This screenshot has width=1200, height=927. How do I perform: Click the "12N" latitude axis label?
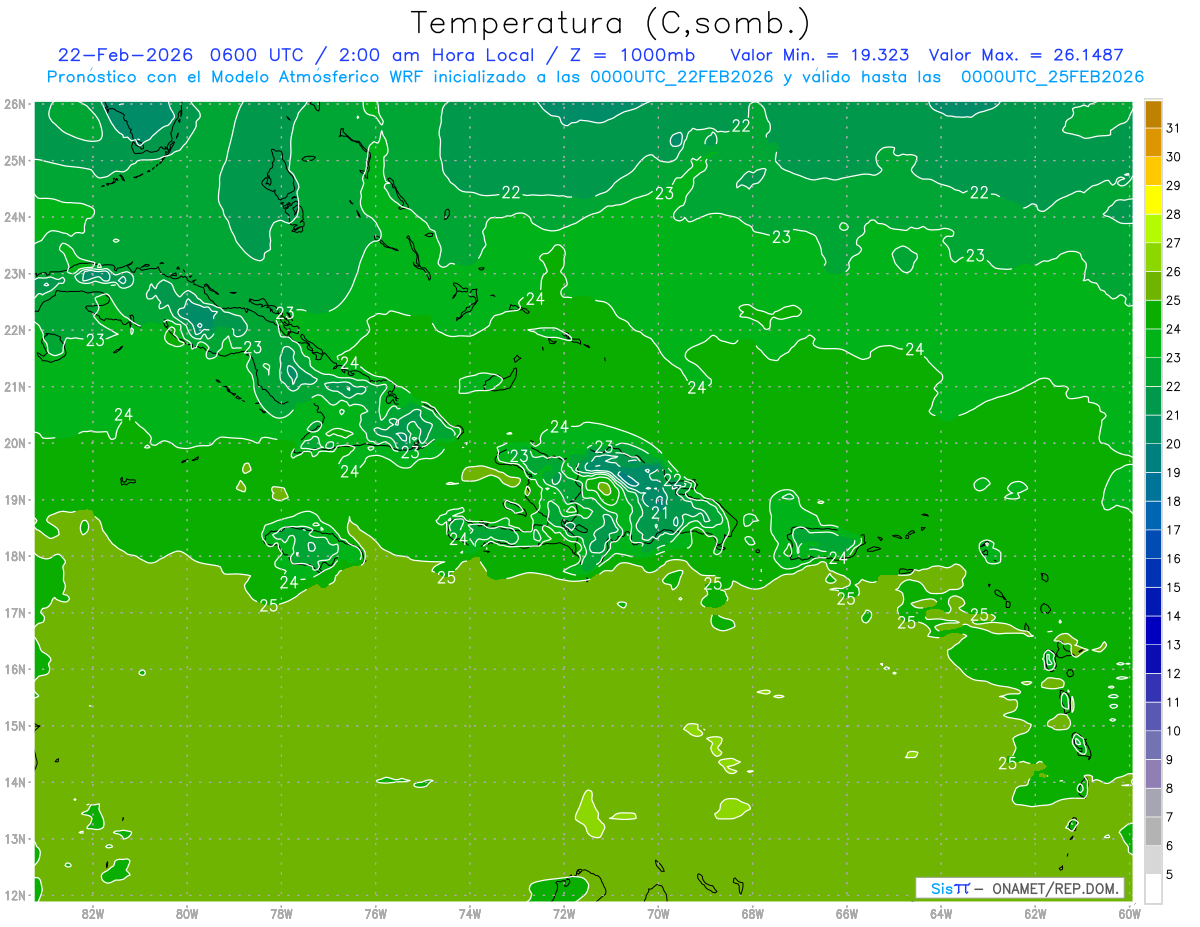[14, 895]
